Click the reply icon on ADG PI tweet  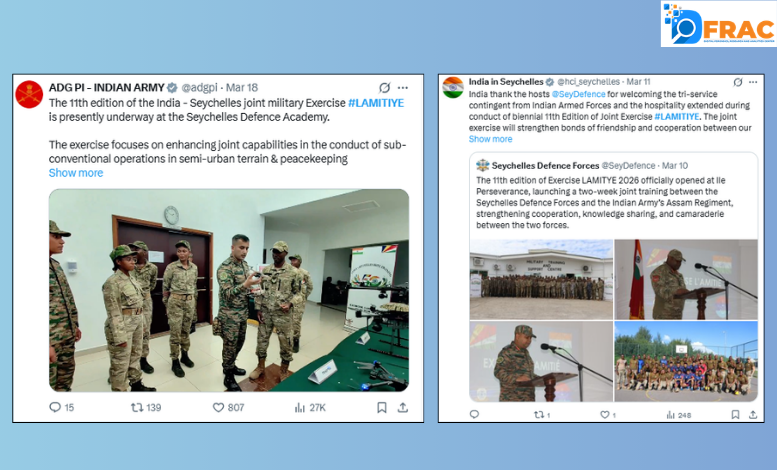(55, 408)
